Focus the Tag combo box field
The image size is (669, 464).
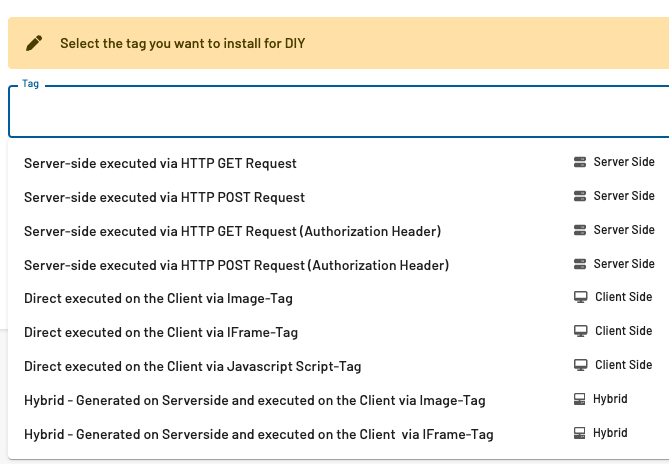click(x=339, y=111)
